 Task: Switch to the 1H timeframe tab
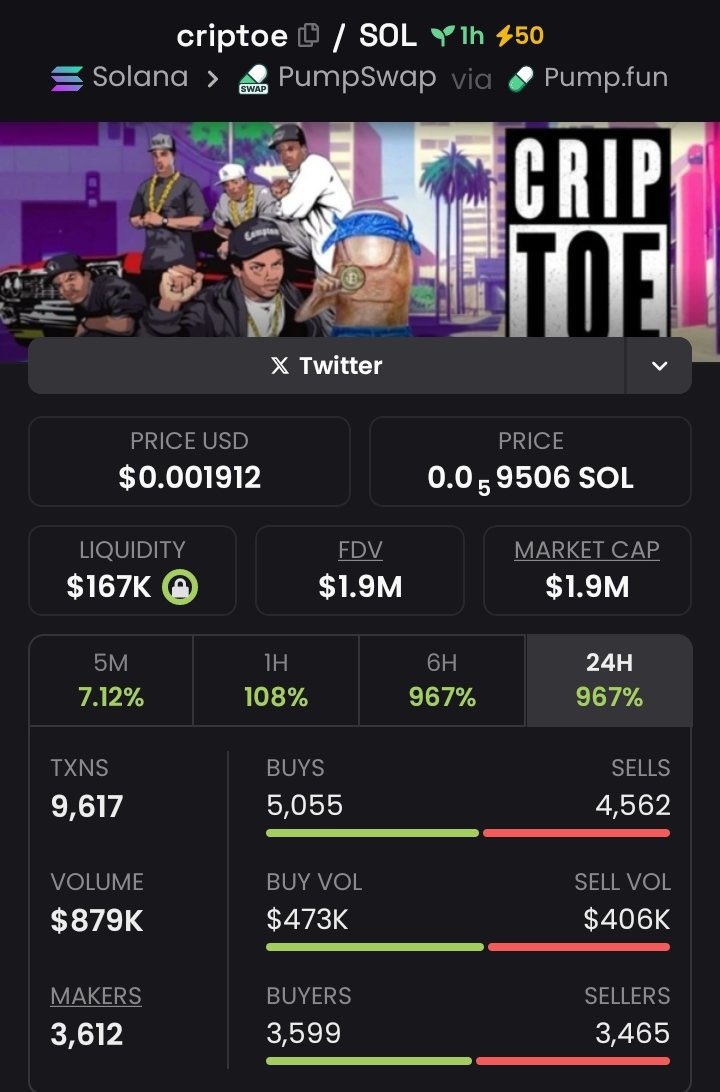pyautogui.click(x=276, y=680)
